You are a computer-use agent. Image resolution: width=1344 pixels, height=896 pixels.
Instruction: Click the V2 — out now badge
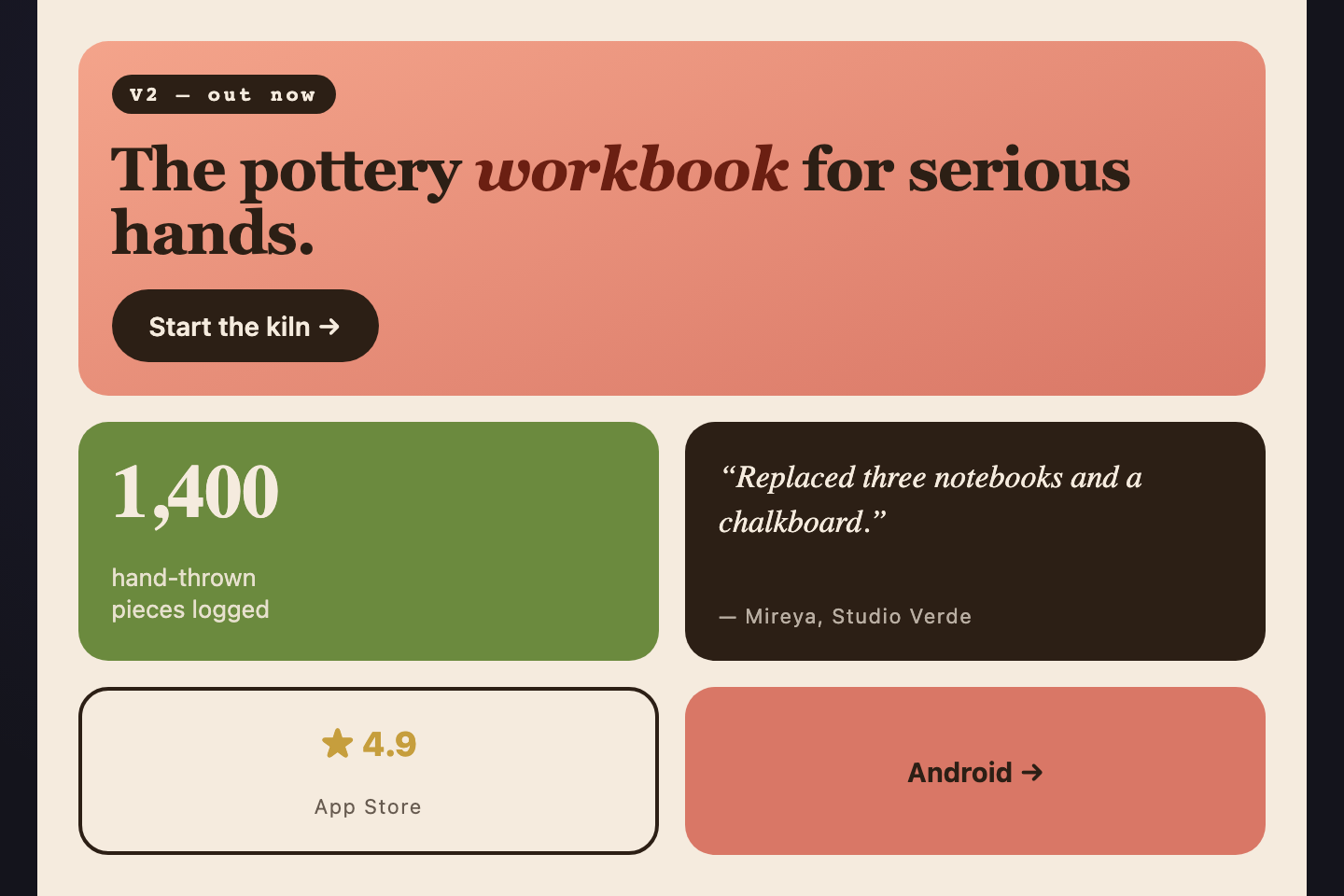(224, 94)
